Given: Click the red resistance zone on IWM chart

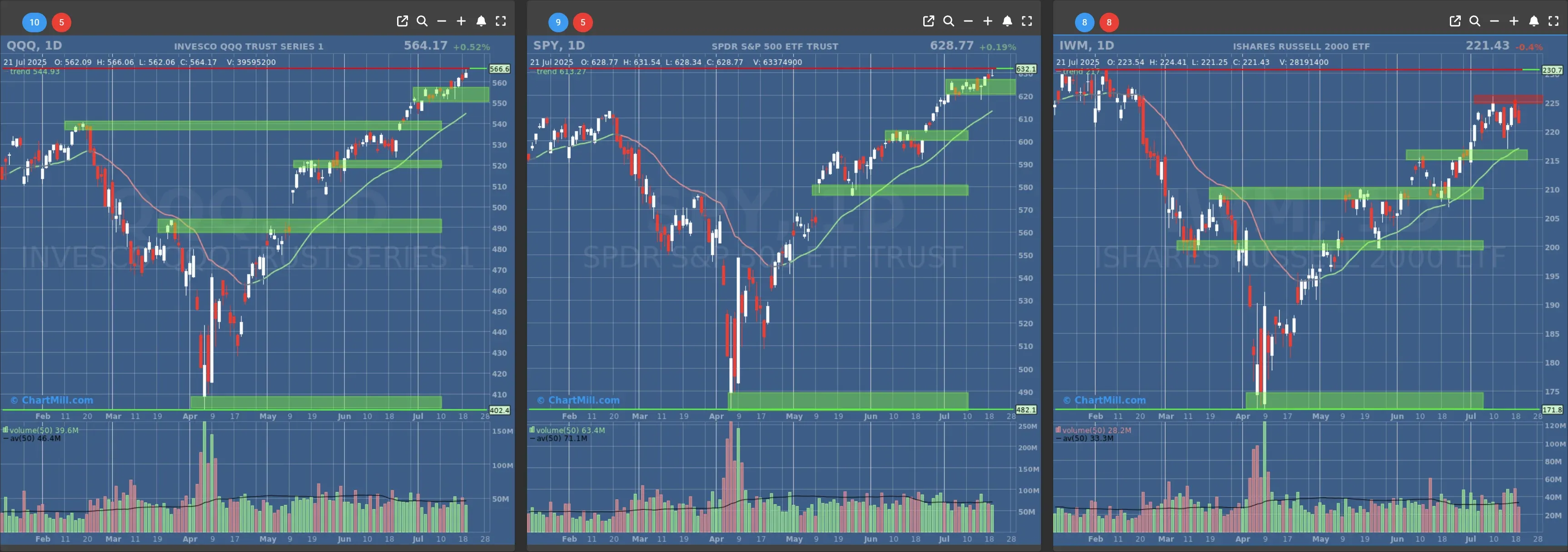Looking at the screenshot, I should 1508,99.
